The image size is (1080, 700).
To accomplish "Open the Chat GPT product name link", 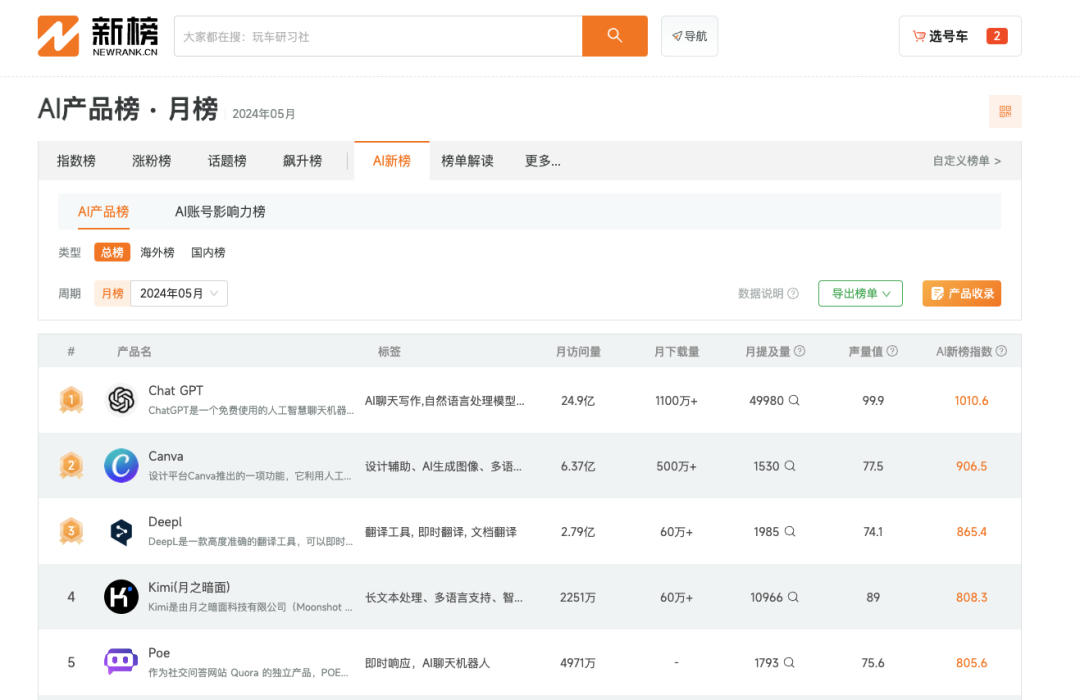I will [x=176, y=391].
